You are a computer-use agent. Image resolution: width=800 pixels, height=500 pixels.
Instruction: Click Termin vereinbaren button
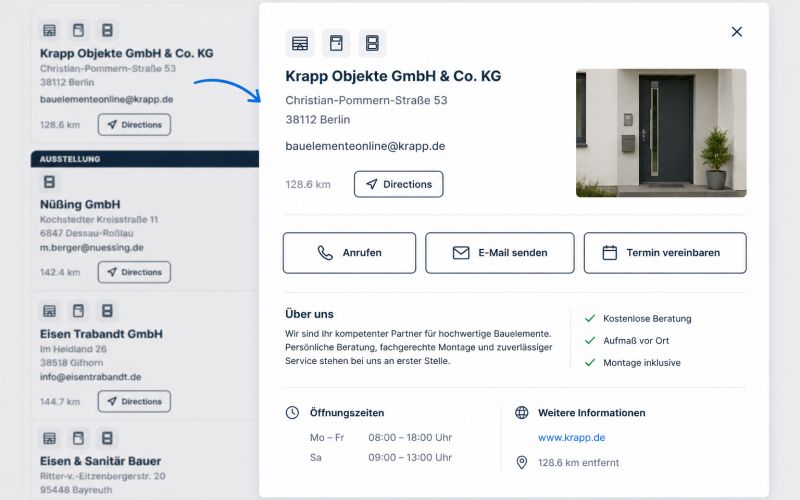[x=665, y=253]
